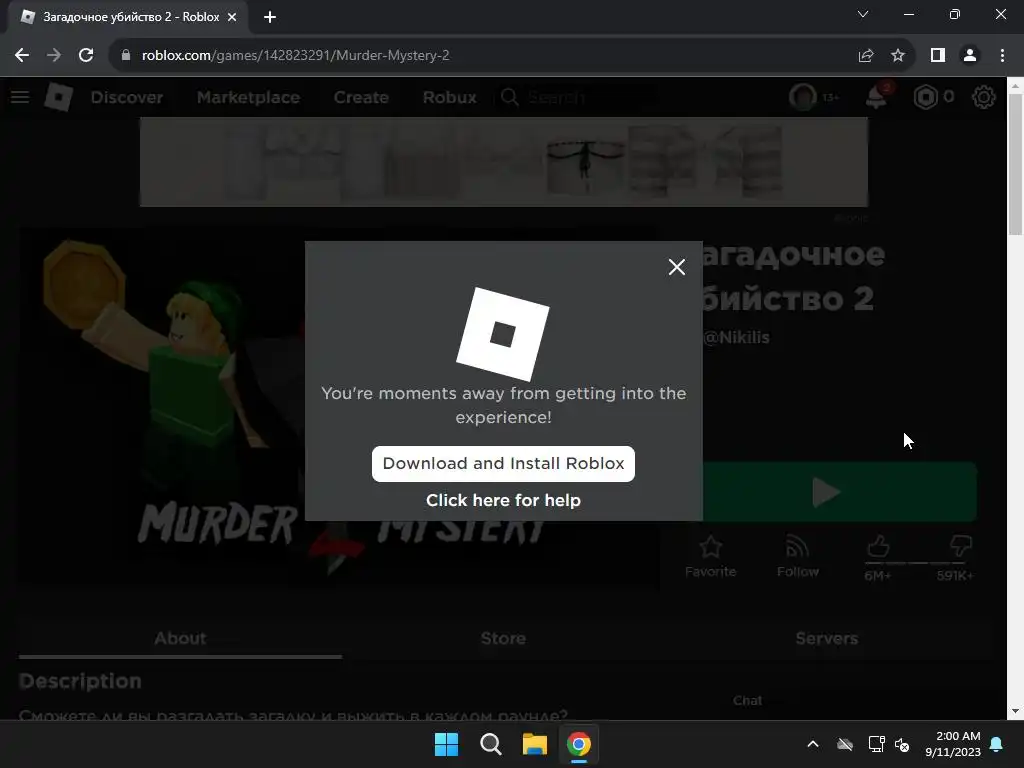Follow the game

tap(797, 556)
